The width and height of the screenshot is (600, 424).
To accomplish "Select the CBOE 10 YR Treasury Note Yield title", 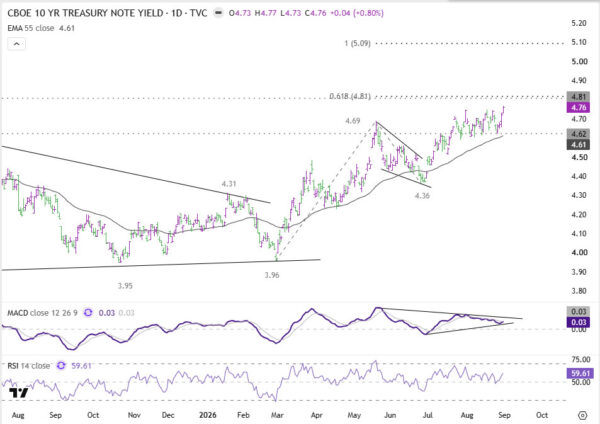I will pos(85,13).
